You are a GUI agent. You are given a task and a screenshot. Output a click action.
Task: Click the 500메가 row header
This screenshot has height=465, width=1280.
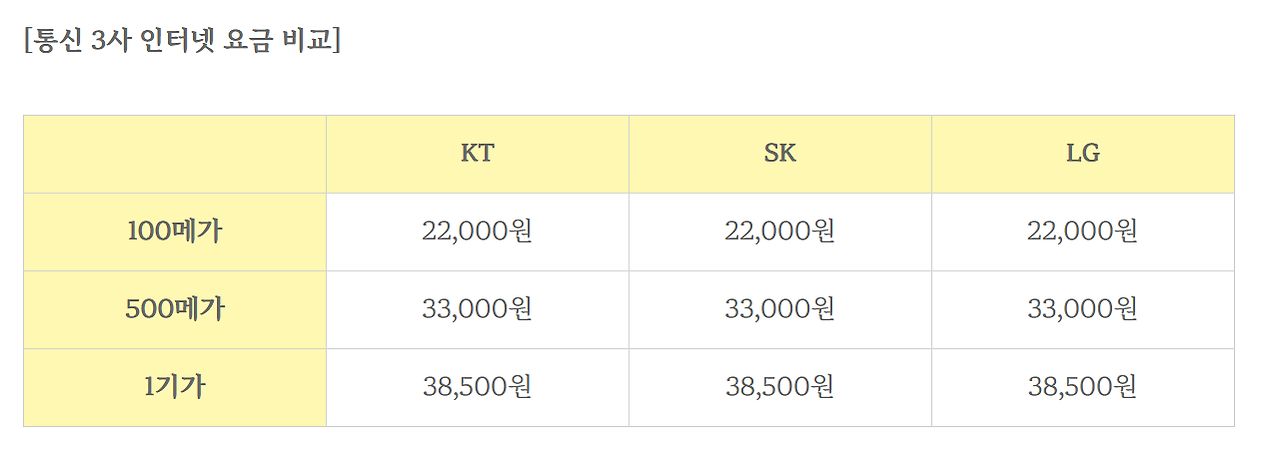pyautogui.click(x=175, y=310)
